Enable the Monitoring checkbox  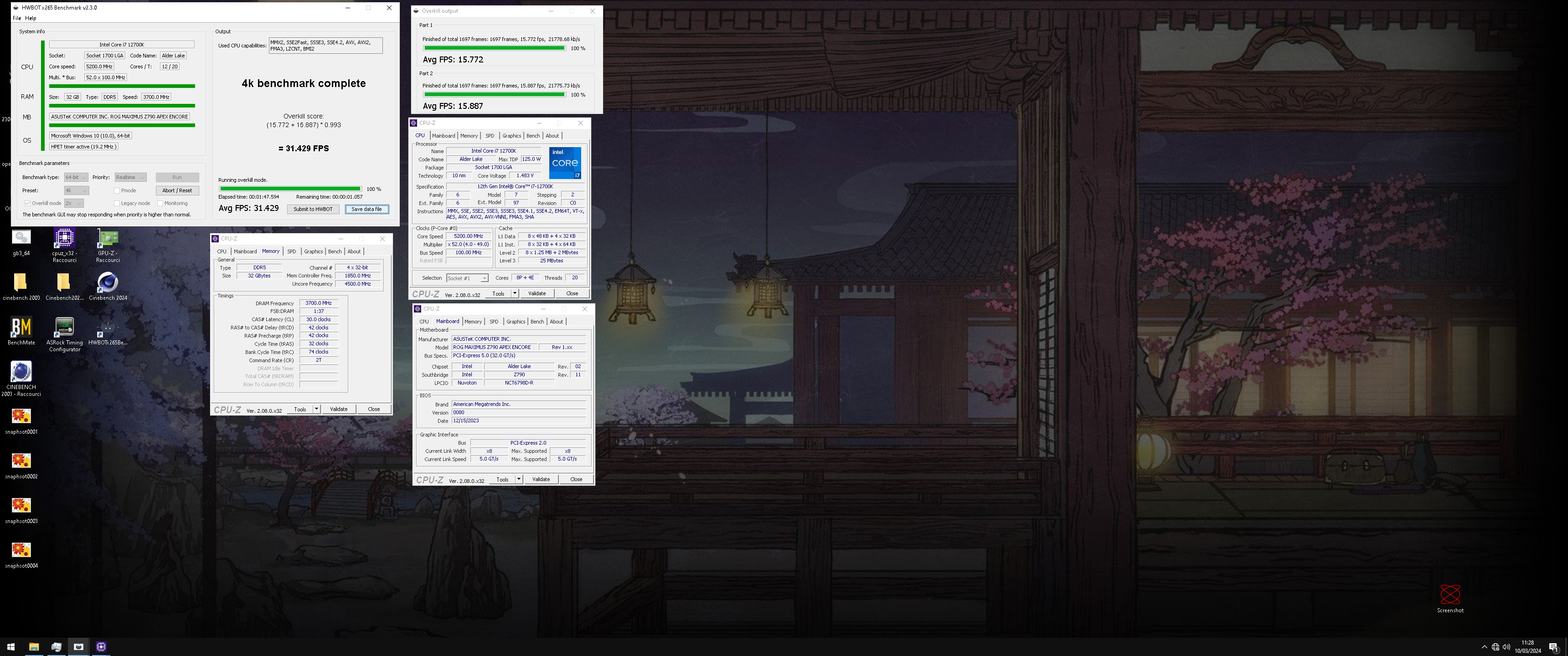[160, 203]
